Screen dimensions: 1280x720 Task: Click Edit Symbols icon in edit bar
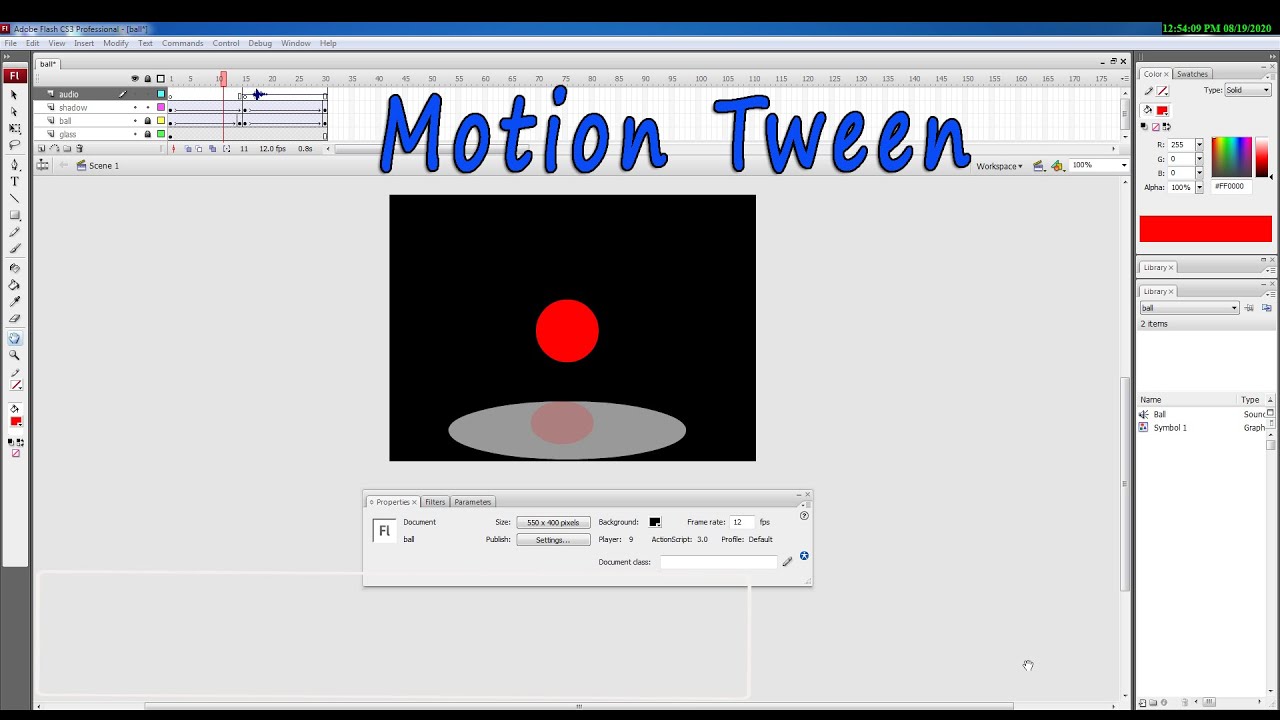click(x=1057, y=166)
